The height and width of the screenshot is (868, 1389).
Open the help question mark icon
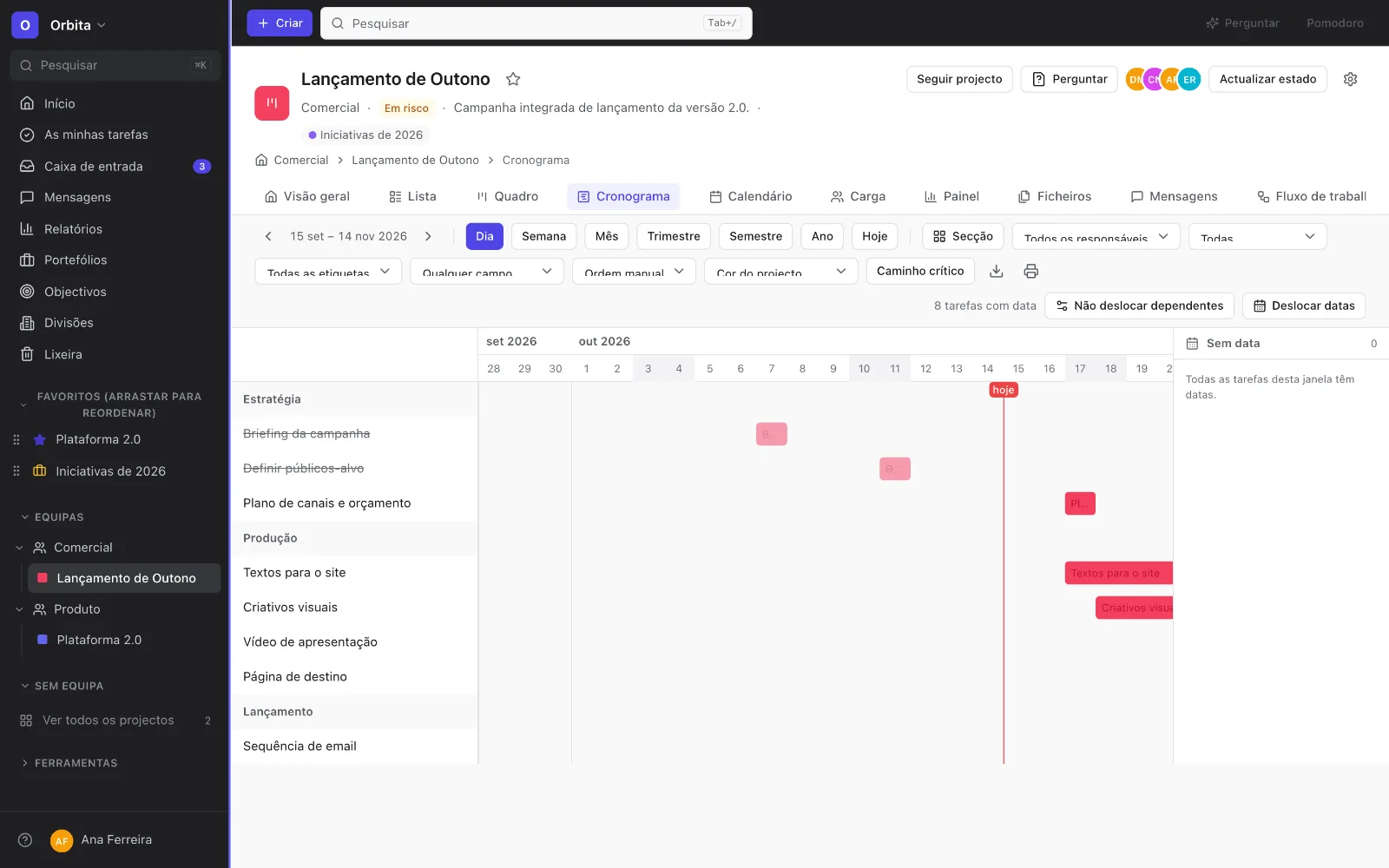coord(25,839)
